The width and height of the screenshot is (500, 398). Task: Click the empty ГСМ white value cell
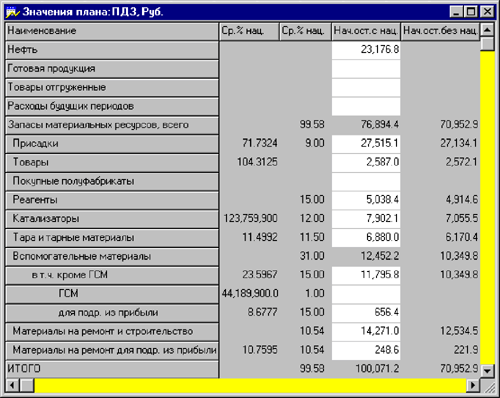(366, 294)
